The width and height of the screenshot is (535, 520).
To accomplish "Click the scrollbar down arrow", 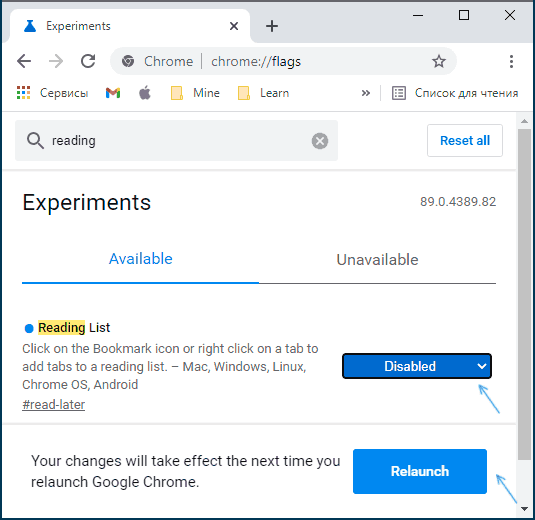I will [x=524, y=508].
